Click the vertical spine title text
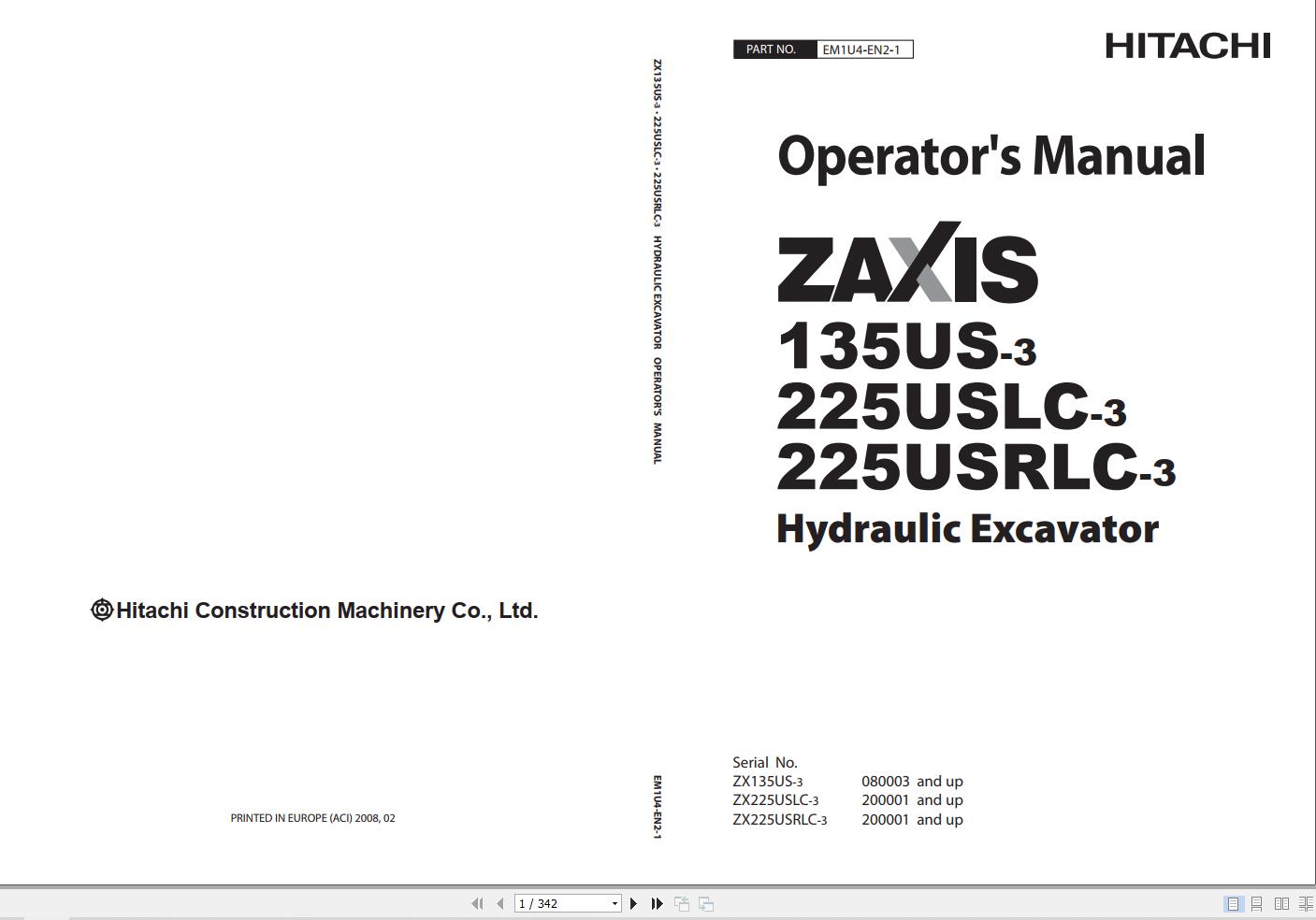 pos(657,262)
